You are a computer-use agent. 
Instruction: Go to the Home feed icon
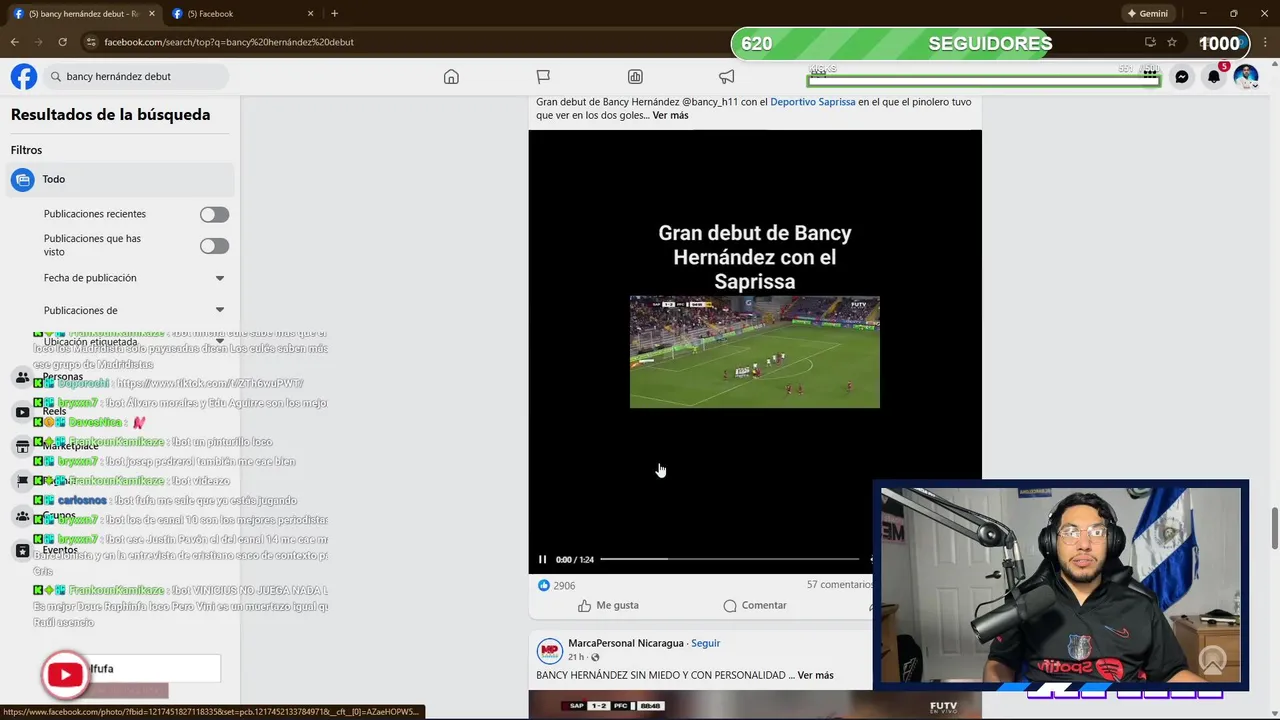tap(451, 77)
